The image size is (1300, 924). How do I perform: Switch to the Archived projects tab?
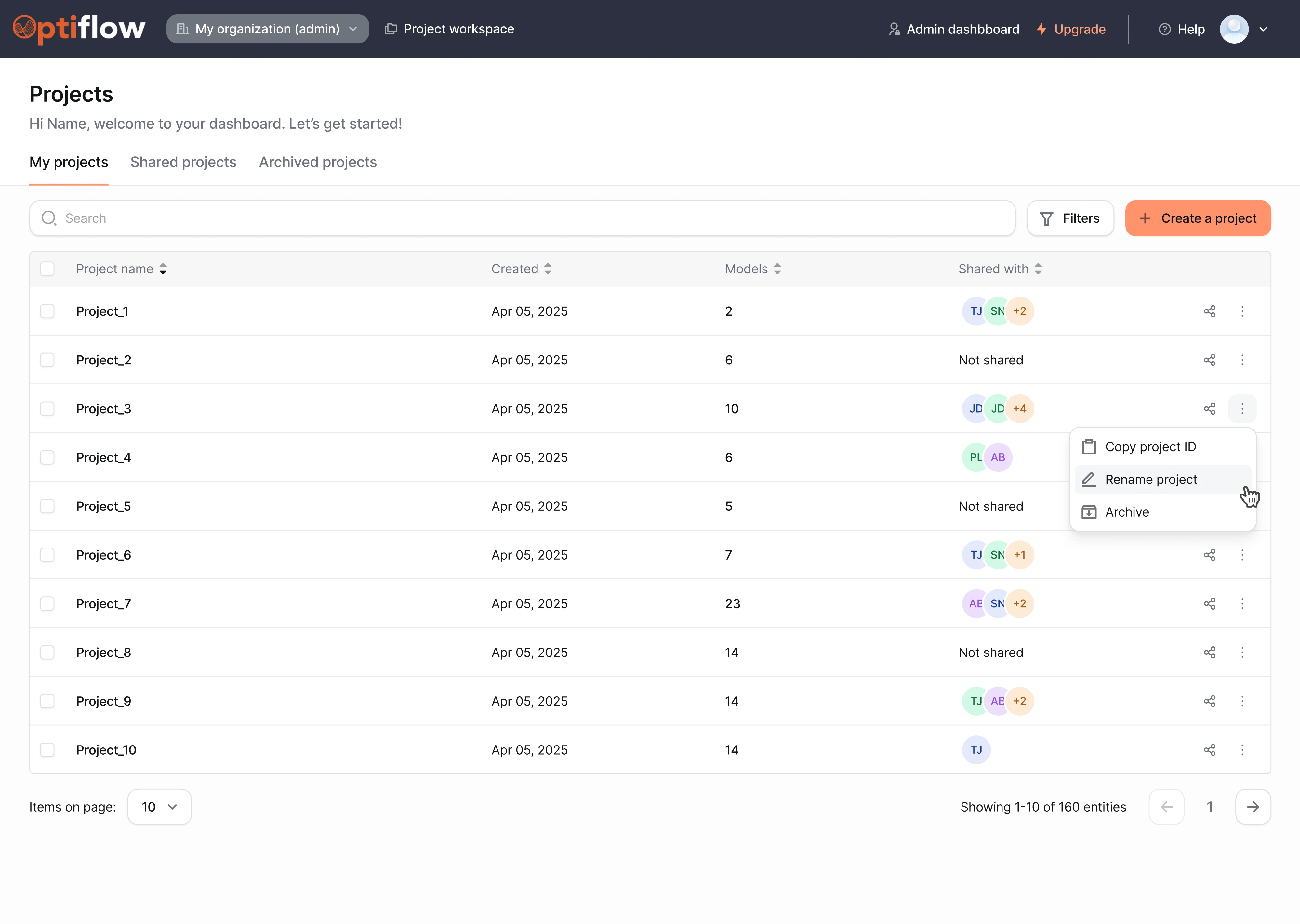317,162
